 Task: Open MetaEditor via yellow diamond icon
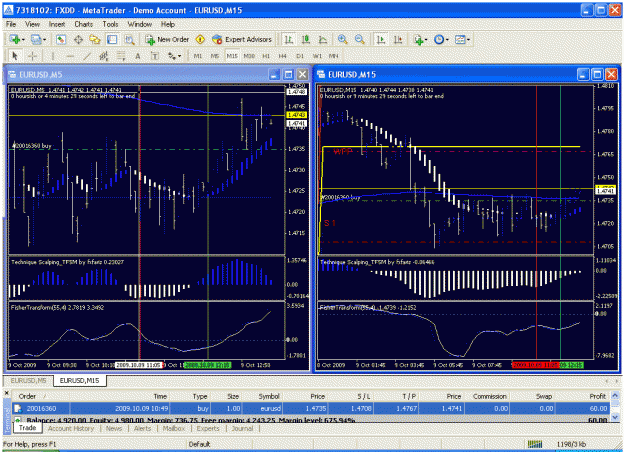coord(200,39)
